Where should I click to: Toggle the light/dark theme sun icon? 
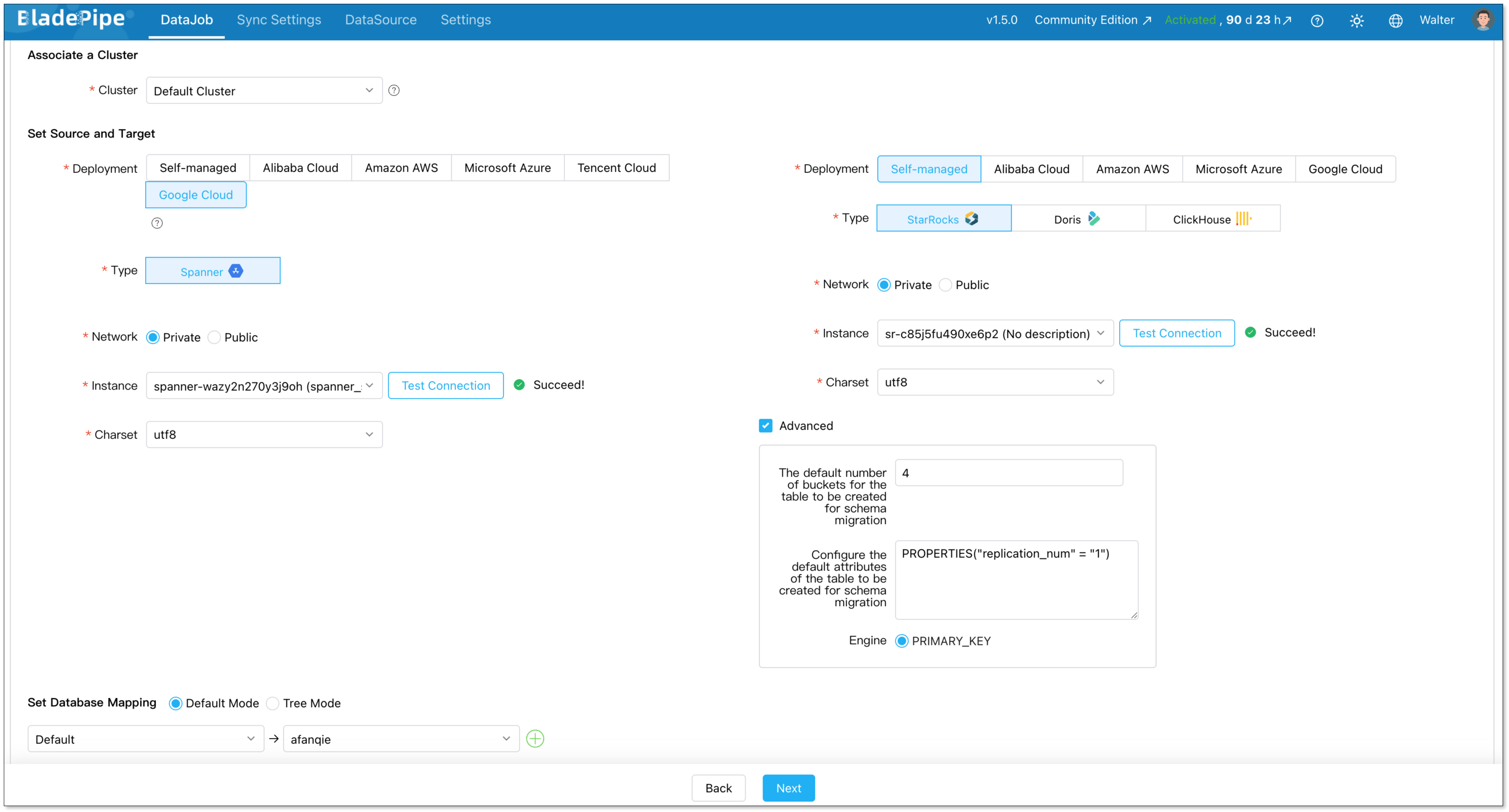[1357, 20]
